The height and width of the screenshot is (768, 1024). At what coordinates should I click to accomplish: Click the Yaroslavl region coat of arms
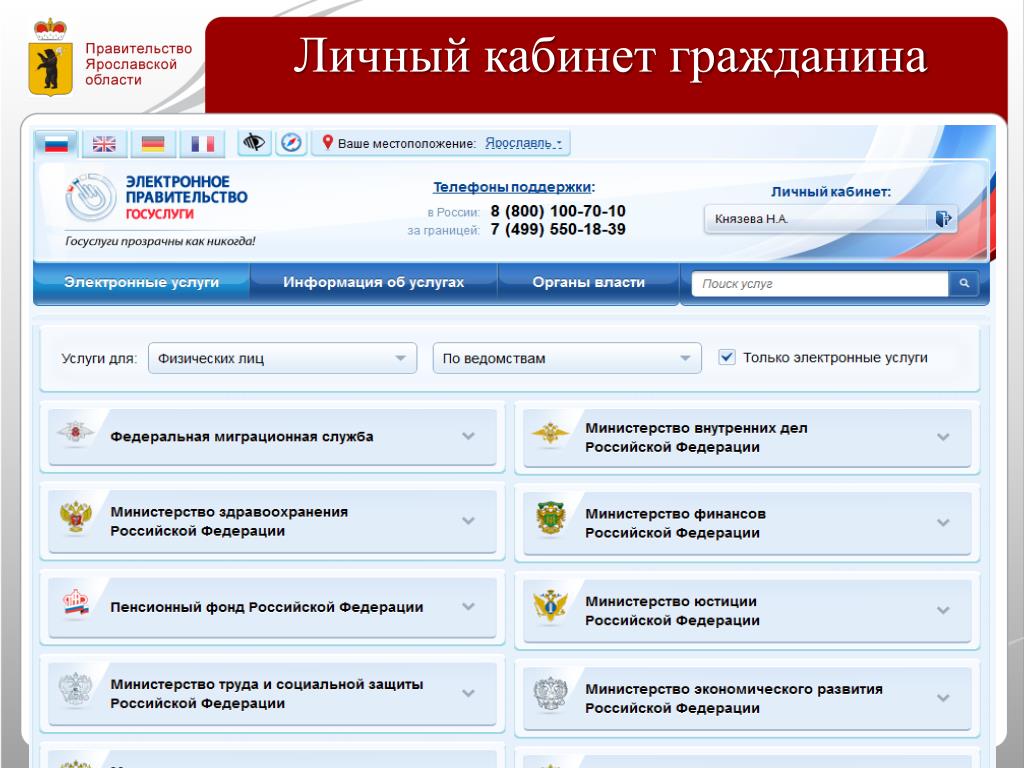pyautogui.click(x=50, y=57)
